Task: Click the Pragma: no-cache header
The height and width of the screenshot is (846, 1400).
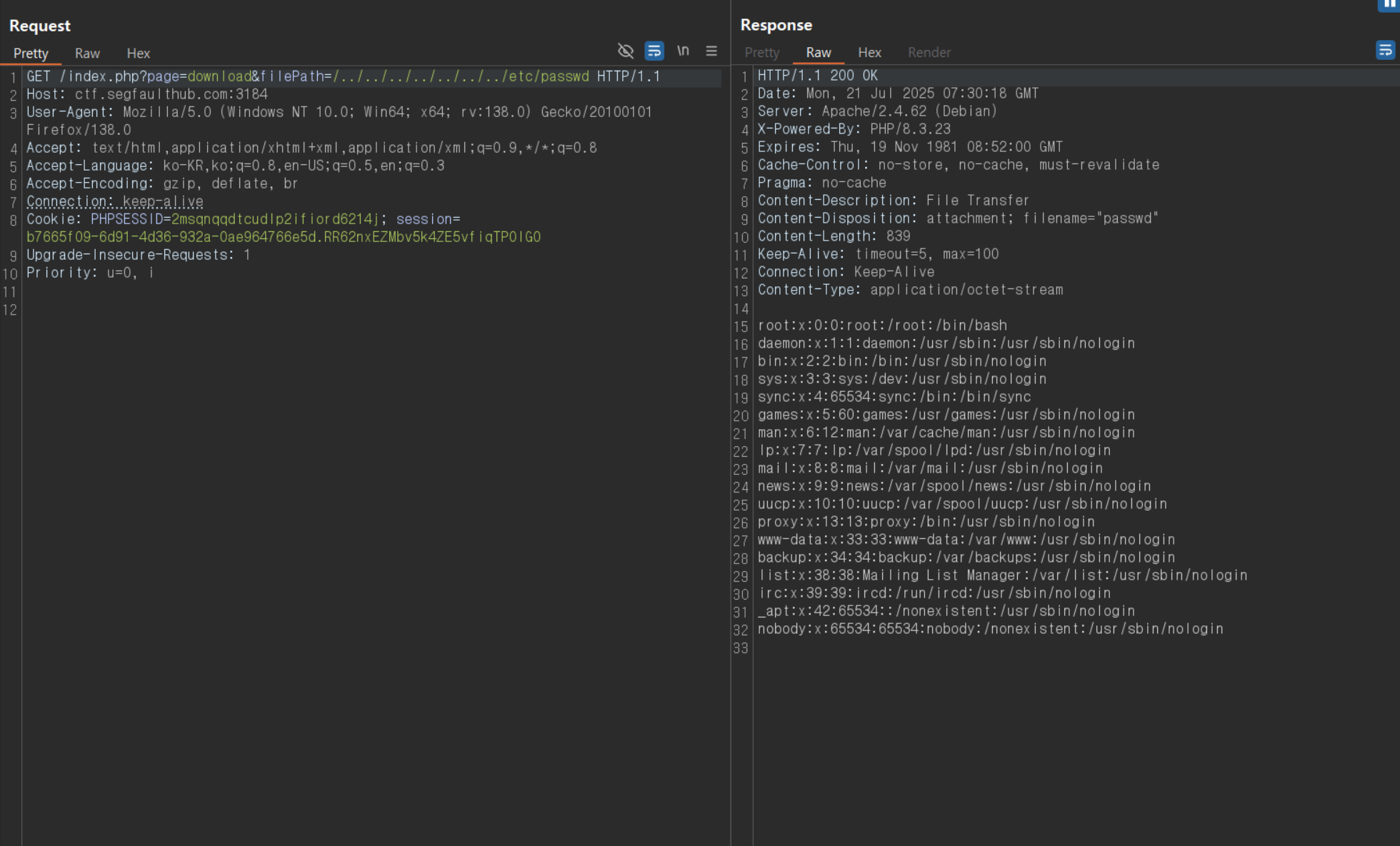Action: click(x=822, y=183)
